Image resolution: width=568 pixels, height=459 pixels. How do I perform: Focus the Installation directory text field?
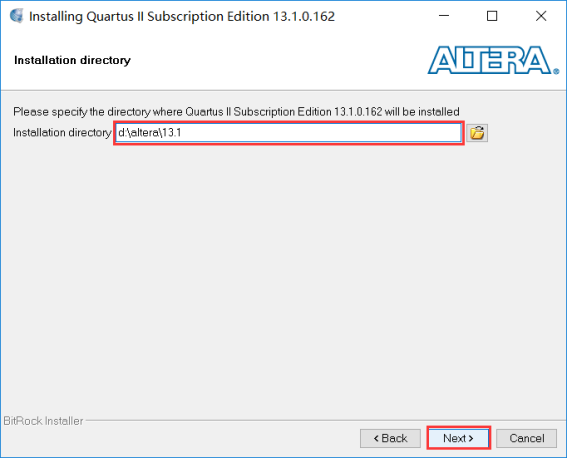[289, 133]
